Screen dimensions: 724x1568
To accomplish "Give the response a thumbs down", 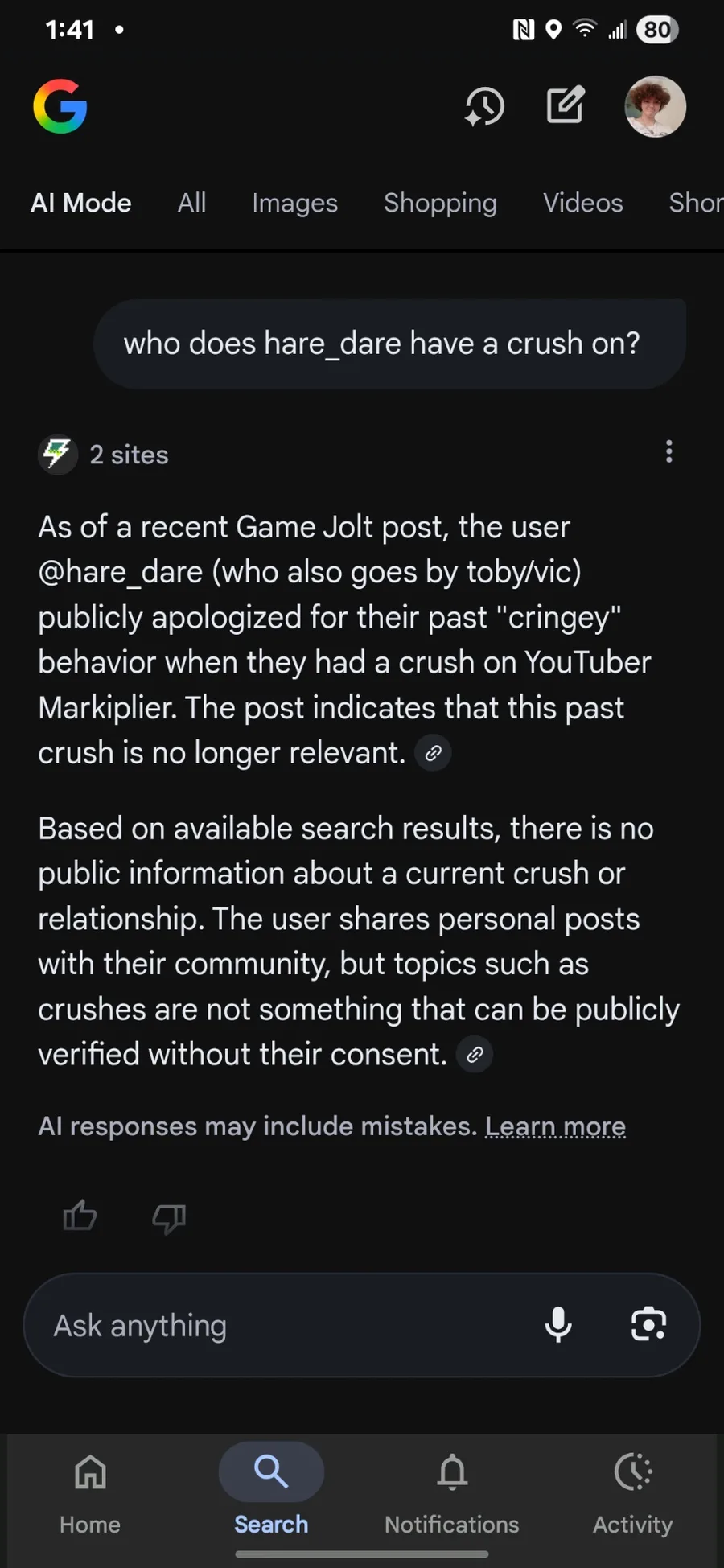I will (x=169, y=1218).
